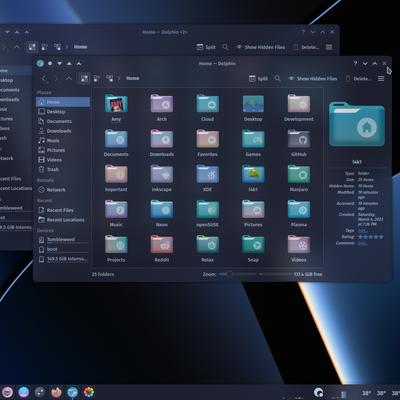Click Delete in the front Dolphin toolbar
The height and width of the screenshot is (400, 400).
click(x=358, y=79)
